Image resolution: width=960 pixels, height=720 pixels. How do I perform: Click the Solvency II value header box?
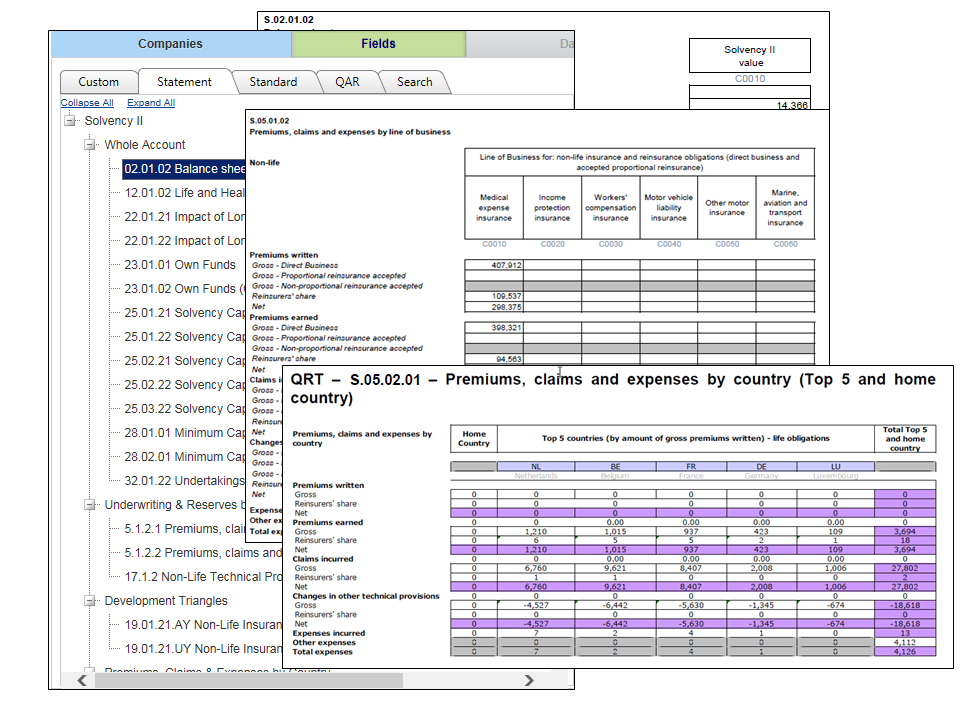[749, 56]
